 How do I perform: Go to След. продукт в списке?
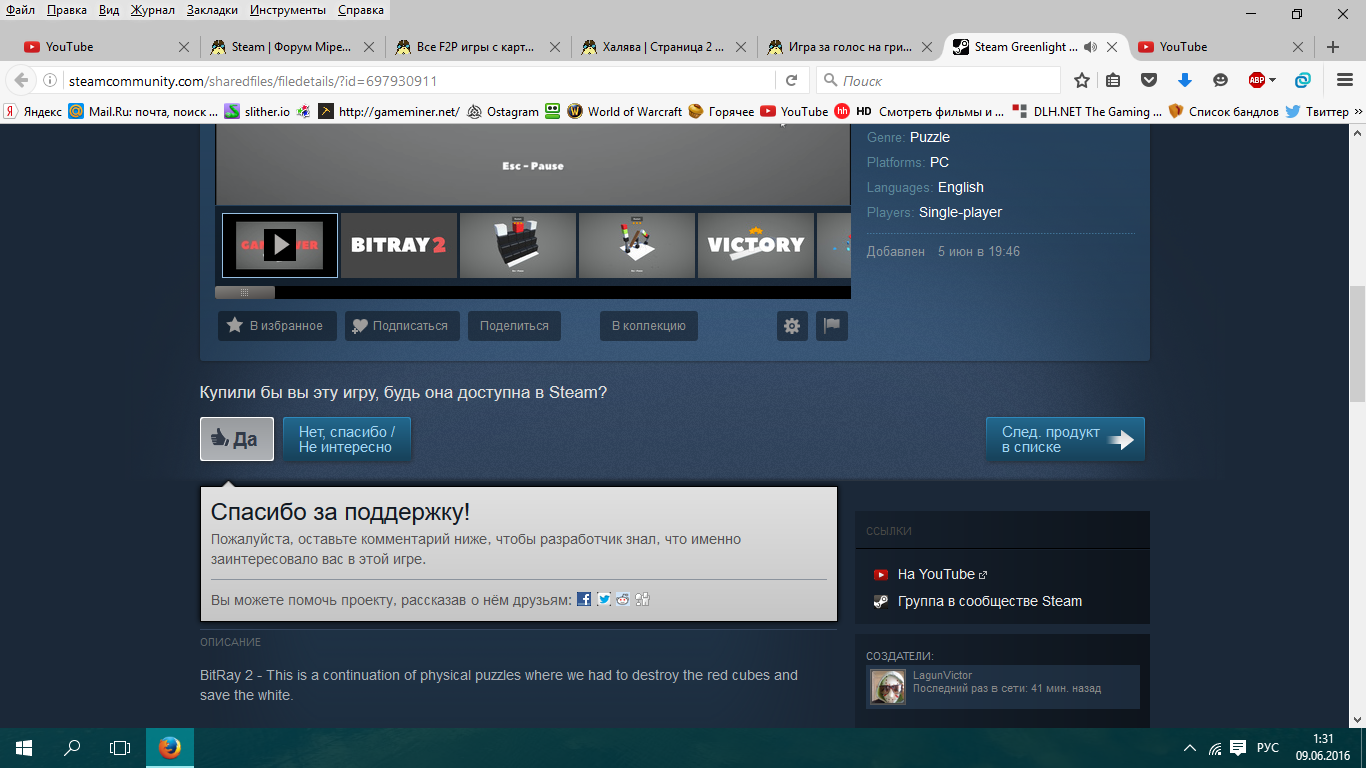click(x=1065, y=439)
